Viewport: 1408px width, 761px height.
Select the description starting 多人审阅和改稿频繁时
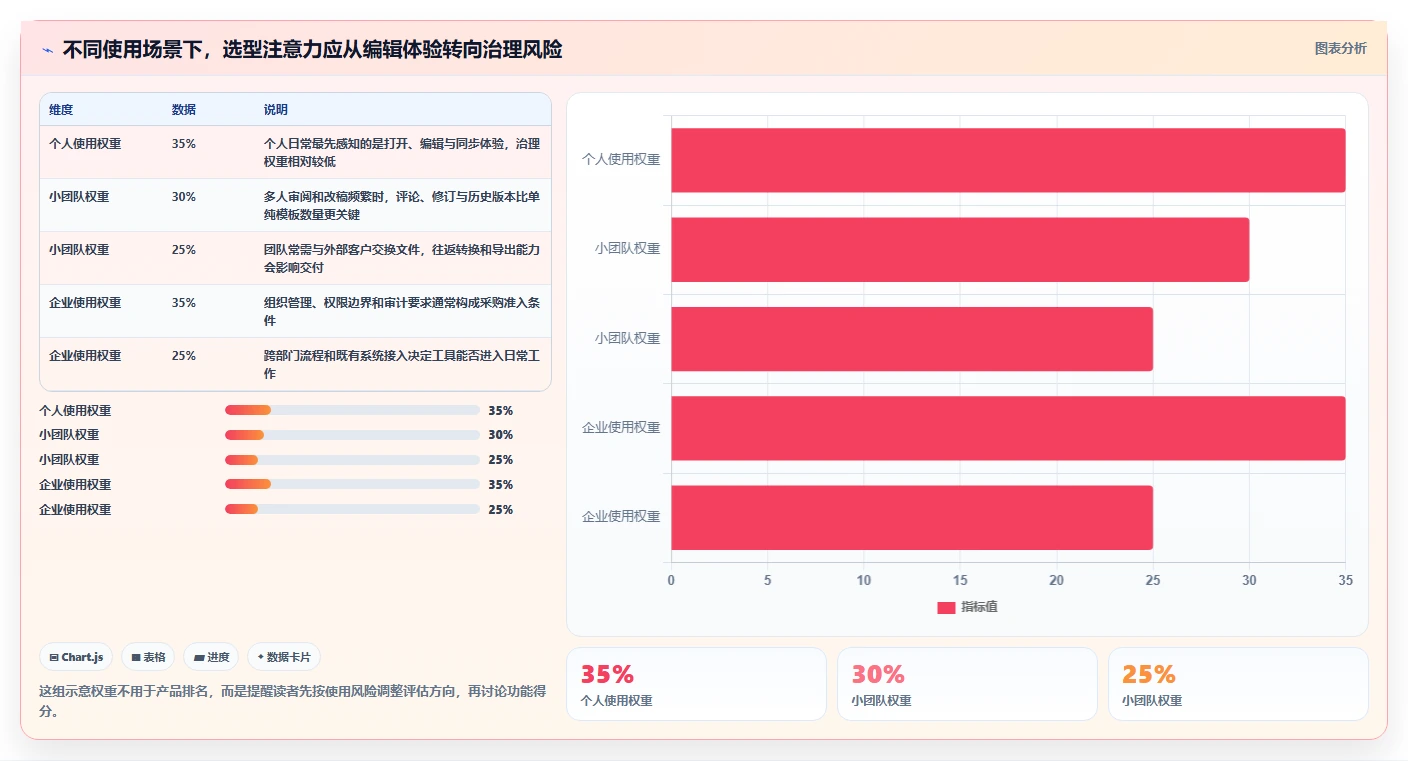click(x=402, y=206)
